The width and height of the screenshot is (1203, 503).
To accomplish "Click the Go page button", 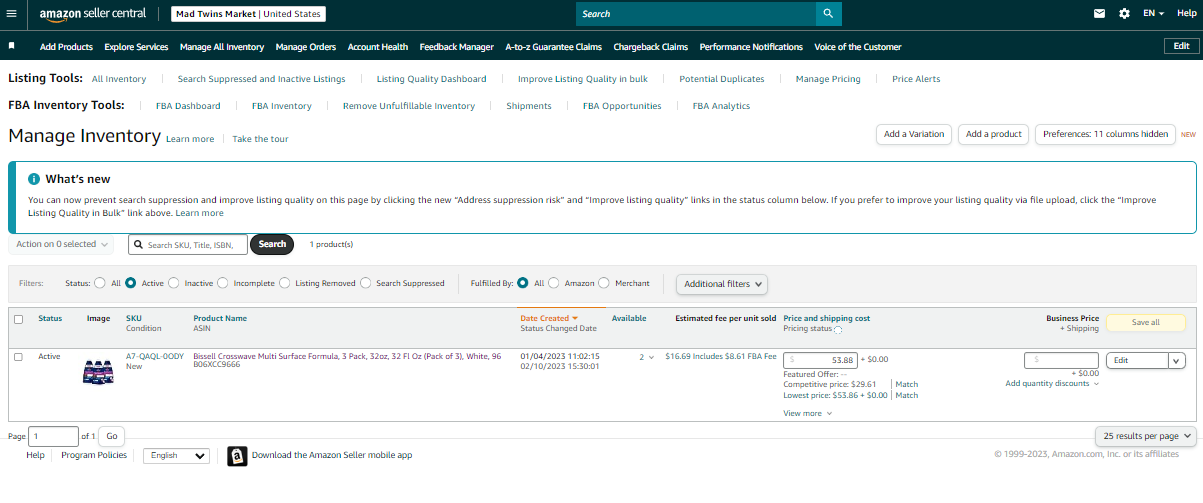I will tap(112, 436).
